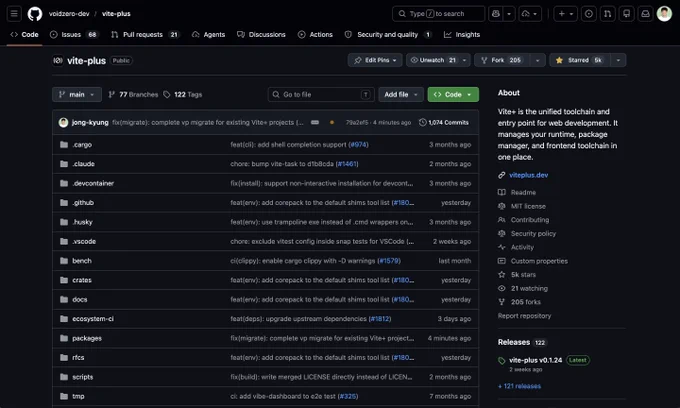Check the orange commit status dot
The height and width of the screenshot is (408, 680).
(x=332, y=123)
